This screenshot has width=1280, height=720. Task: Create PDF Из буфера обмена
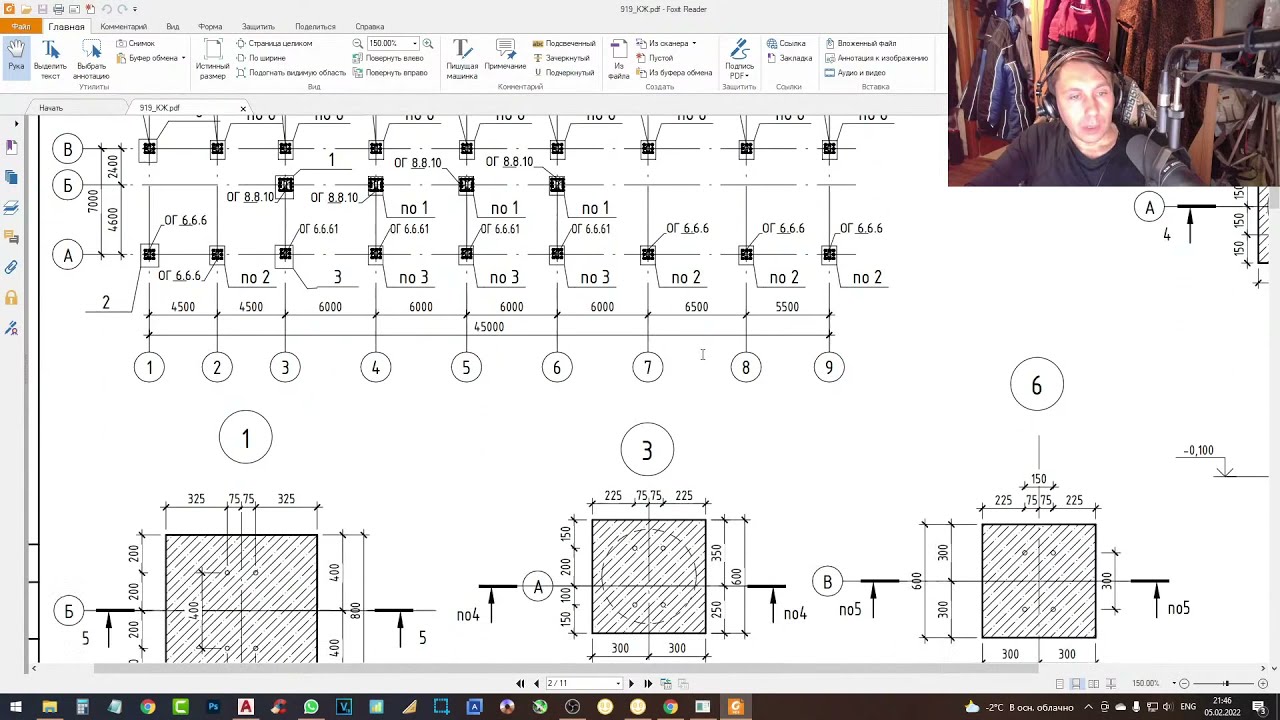(674, 73)
